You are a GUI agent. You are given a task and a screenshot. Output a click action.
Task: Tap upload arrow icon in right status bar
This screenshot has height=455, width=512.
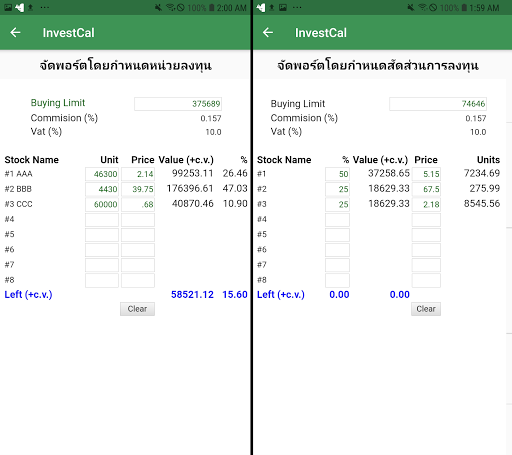tap(272, 7)
